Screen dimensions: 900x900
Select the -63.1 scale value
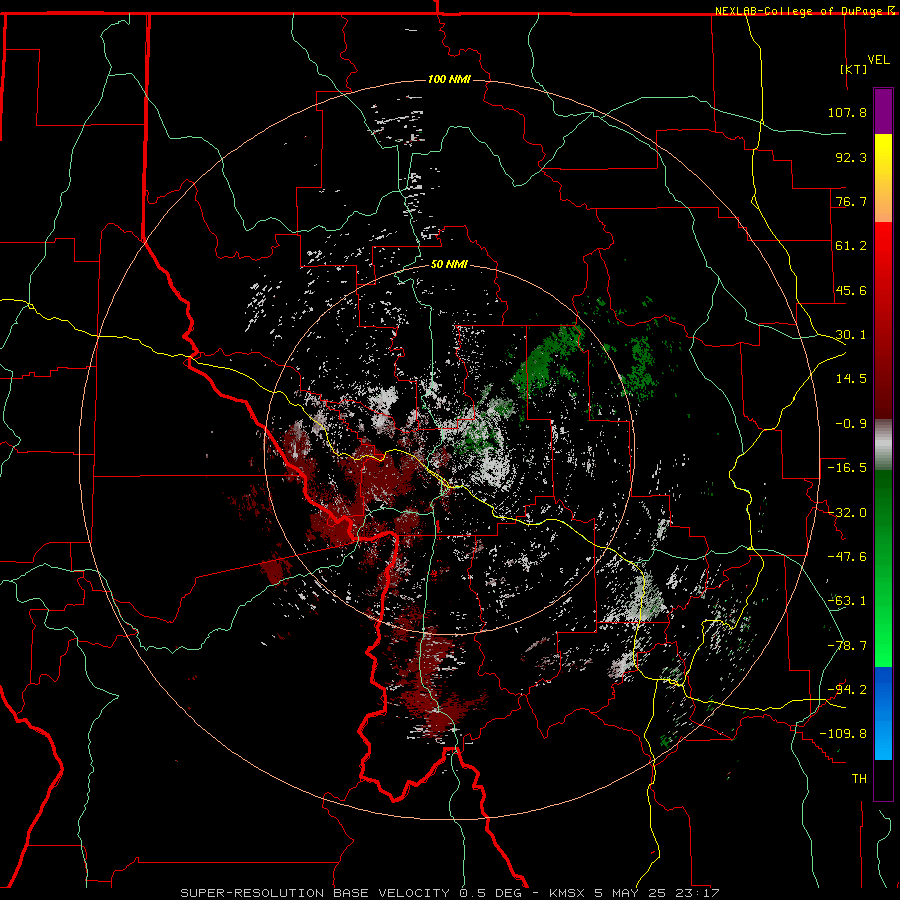[x=847, y=601]
